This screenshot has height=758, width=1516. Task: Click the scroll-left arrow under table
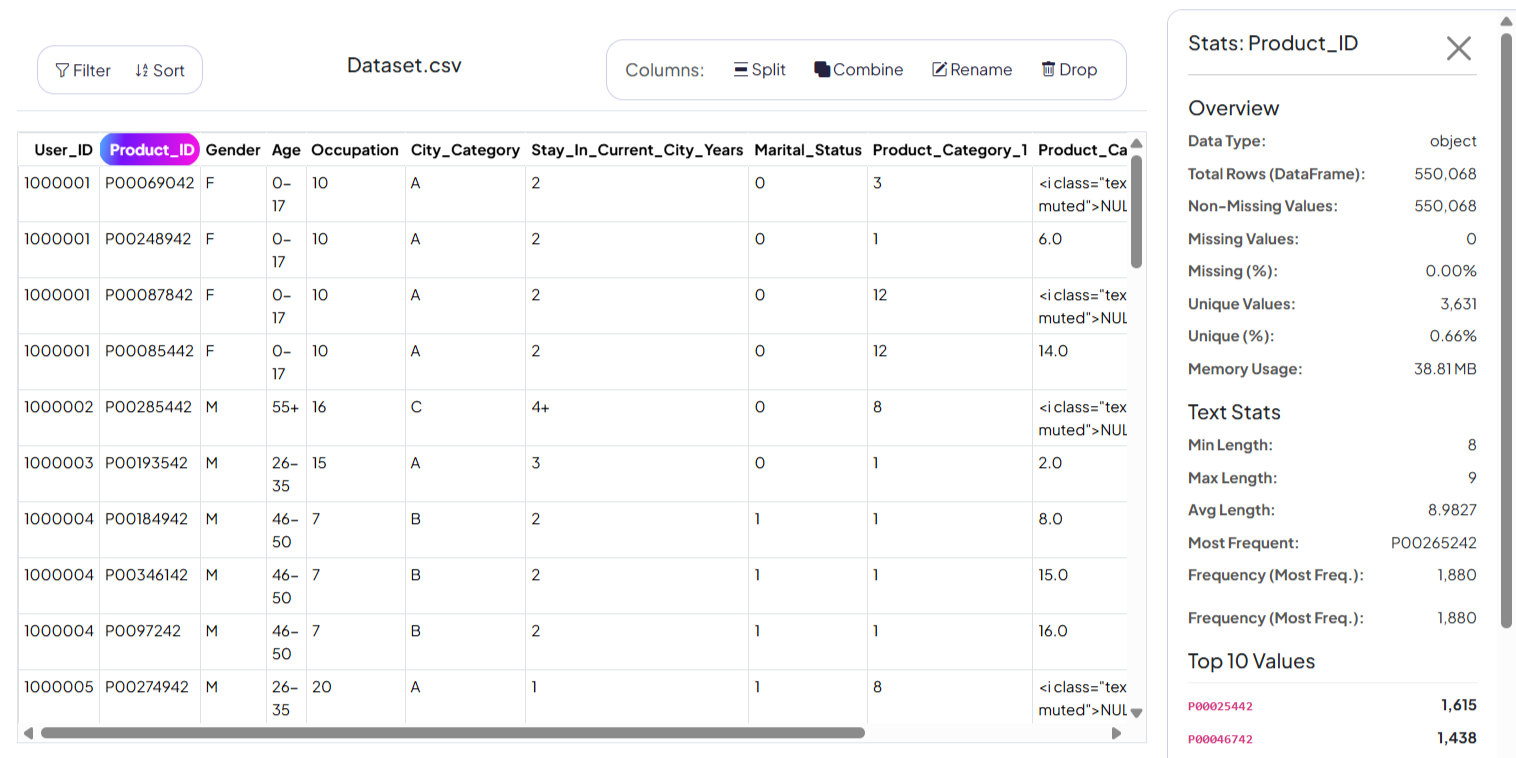pos(28,733)
